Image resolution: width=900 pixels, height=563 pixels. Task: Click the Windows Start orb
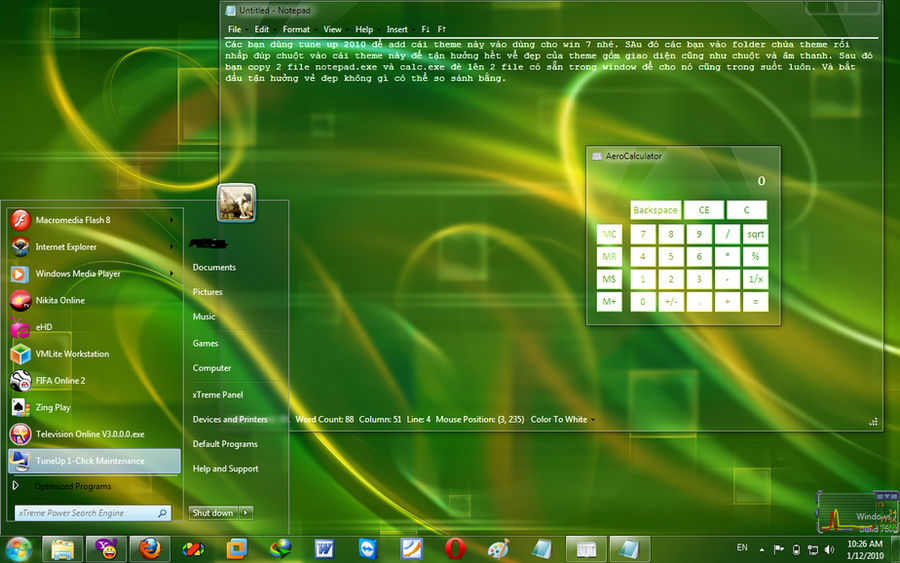coord(19,549)
